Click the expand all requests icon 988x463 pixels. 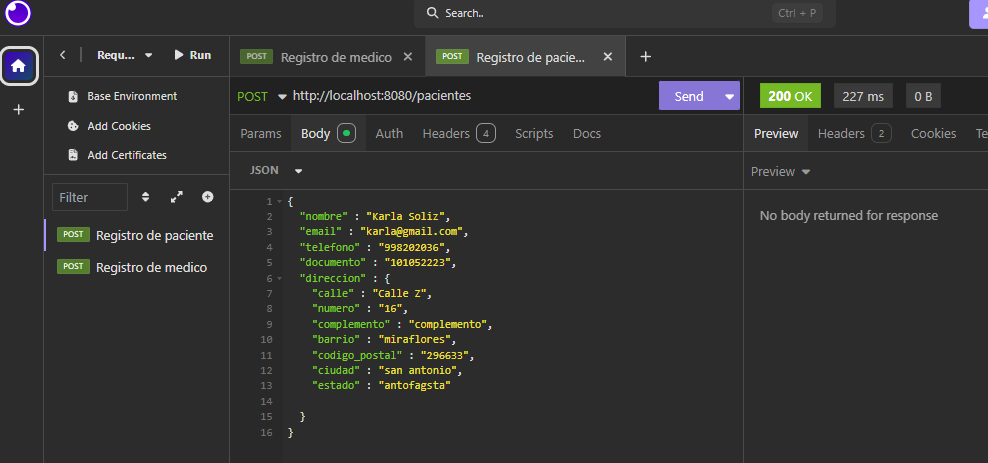[x=177, y=197]
